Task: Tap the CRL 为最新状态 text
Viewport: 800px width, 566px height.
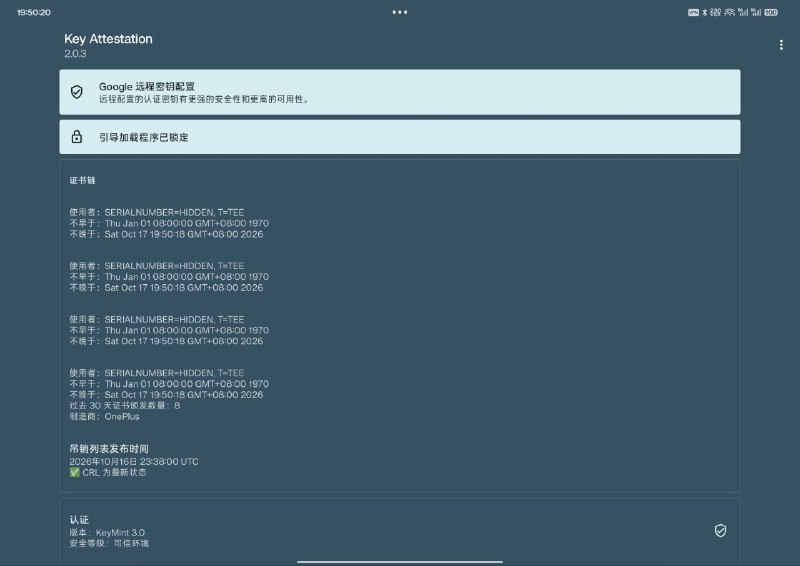Action: [x=114, y=473]
